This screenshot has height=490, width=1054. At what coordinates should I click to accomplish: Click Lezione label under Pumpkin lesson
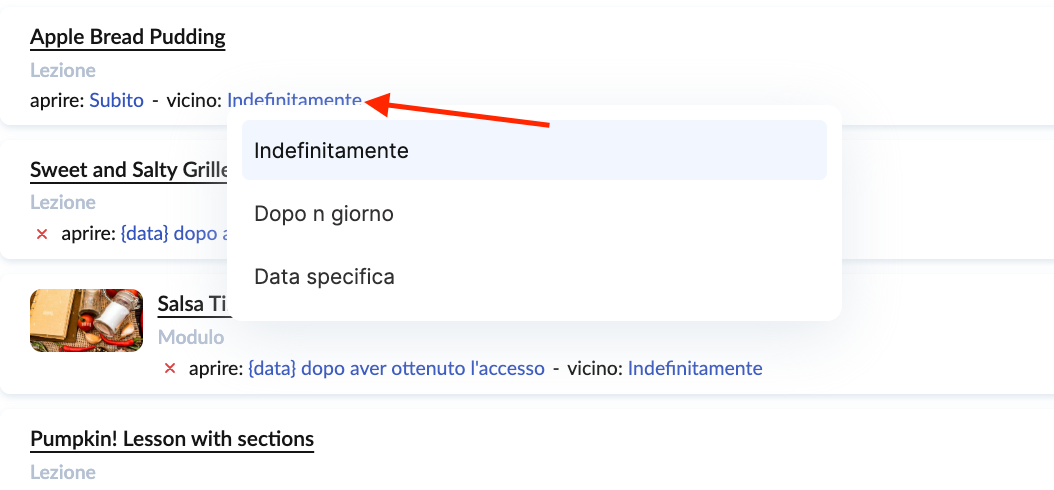[63, 472]
